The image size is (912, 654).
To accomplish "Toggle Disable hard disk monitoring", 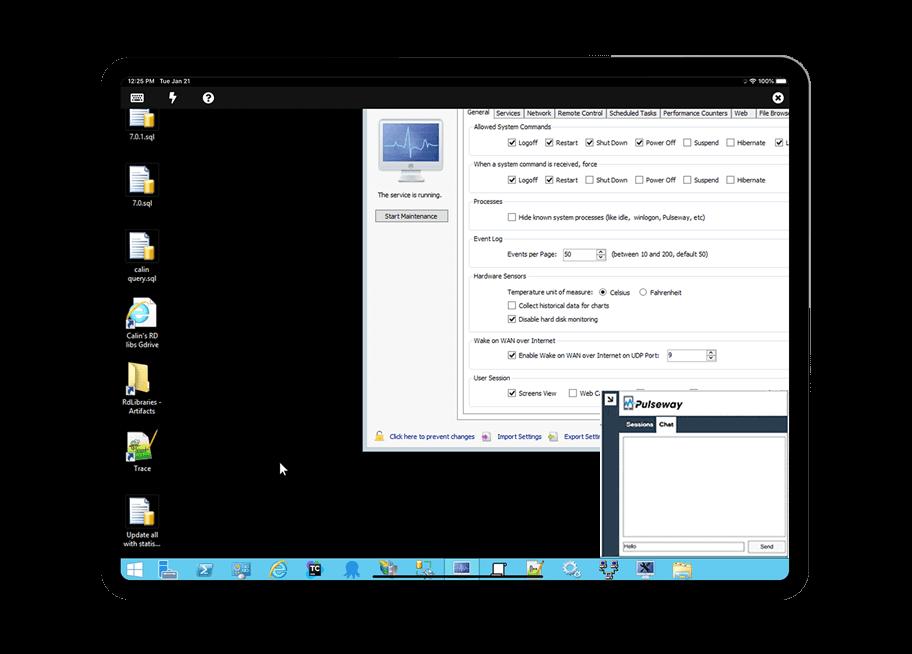I will pos(512,319).
